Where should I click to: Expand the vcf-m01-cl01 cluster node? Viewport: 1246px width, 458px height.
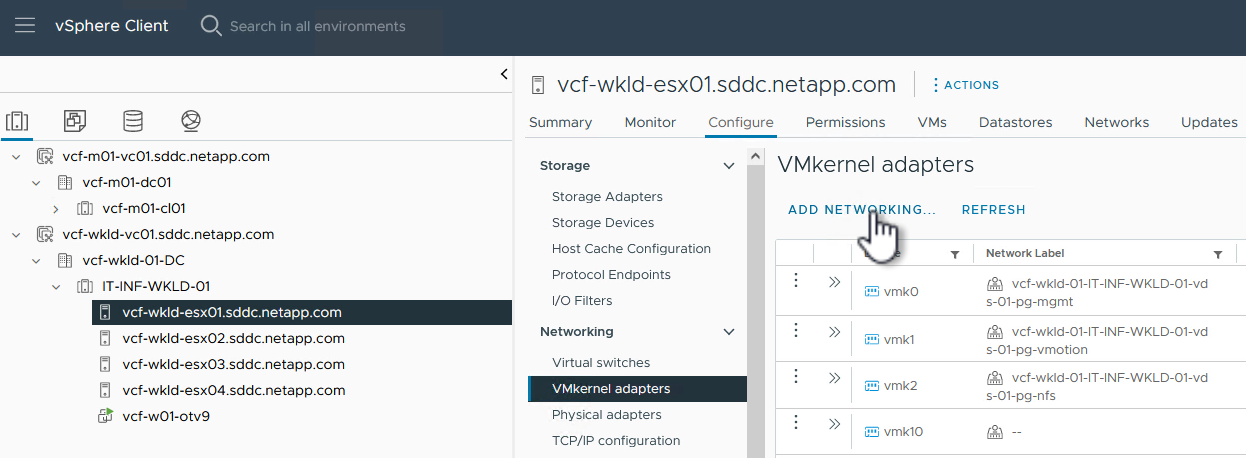[56, 208]
